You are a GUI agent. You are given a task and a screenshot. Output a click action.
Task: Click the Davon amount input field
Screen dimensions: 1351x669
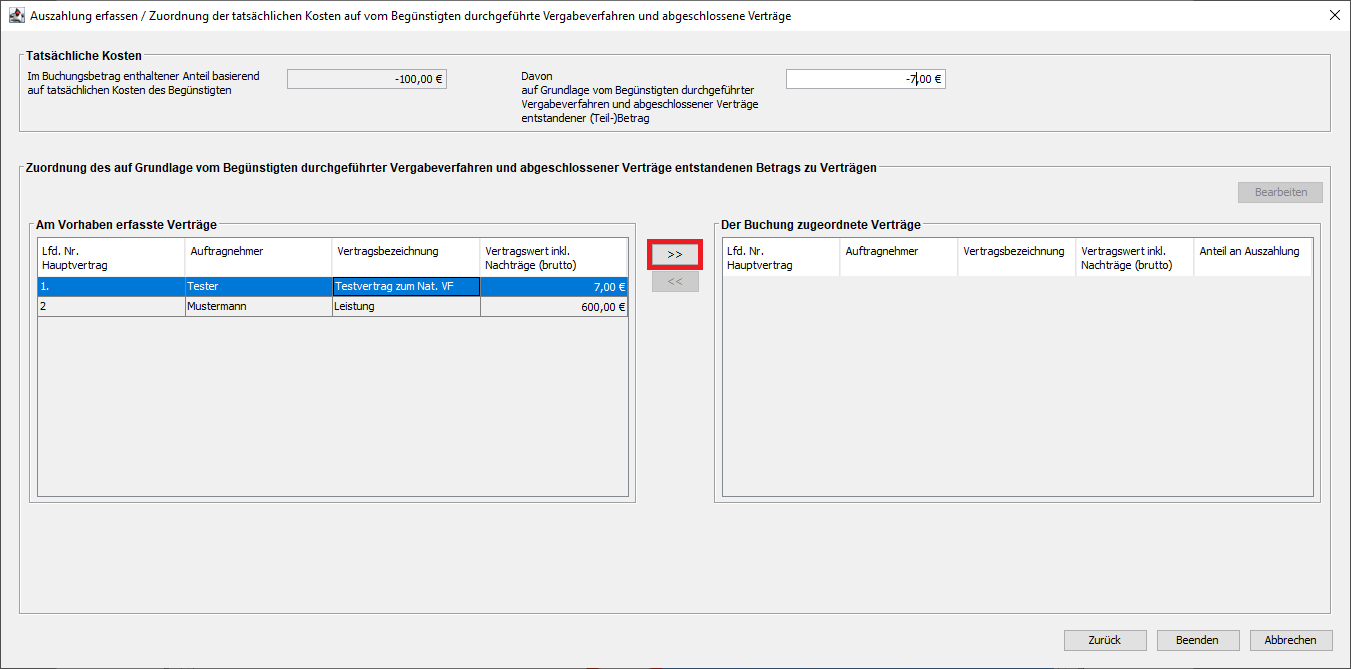coord(865,79)
